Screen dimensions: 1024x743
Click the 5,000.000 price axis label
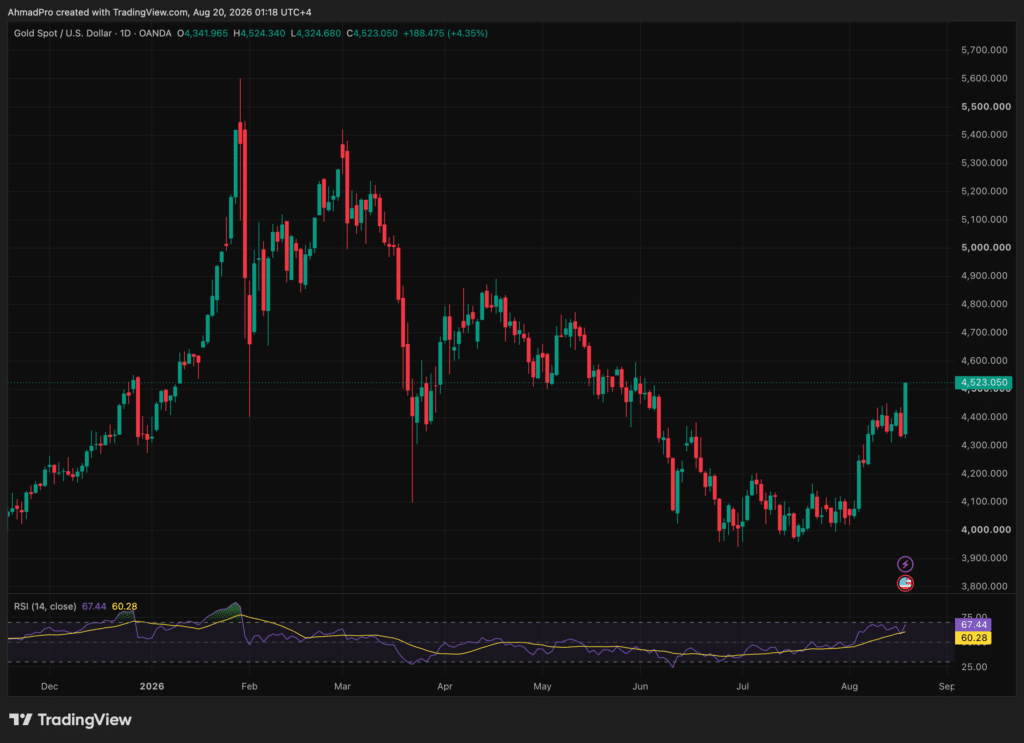(985, 247)
